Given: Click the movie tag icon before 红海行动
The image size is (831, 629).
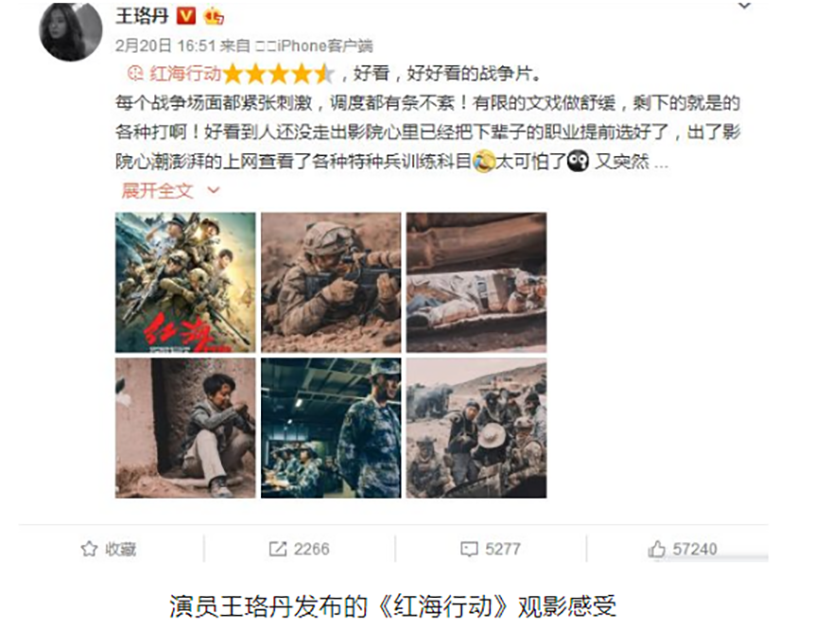Looking at the screenshot, I should (136, 73).
